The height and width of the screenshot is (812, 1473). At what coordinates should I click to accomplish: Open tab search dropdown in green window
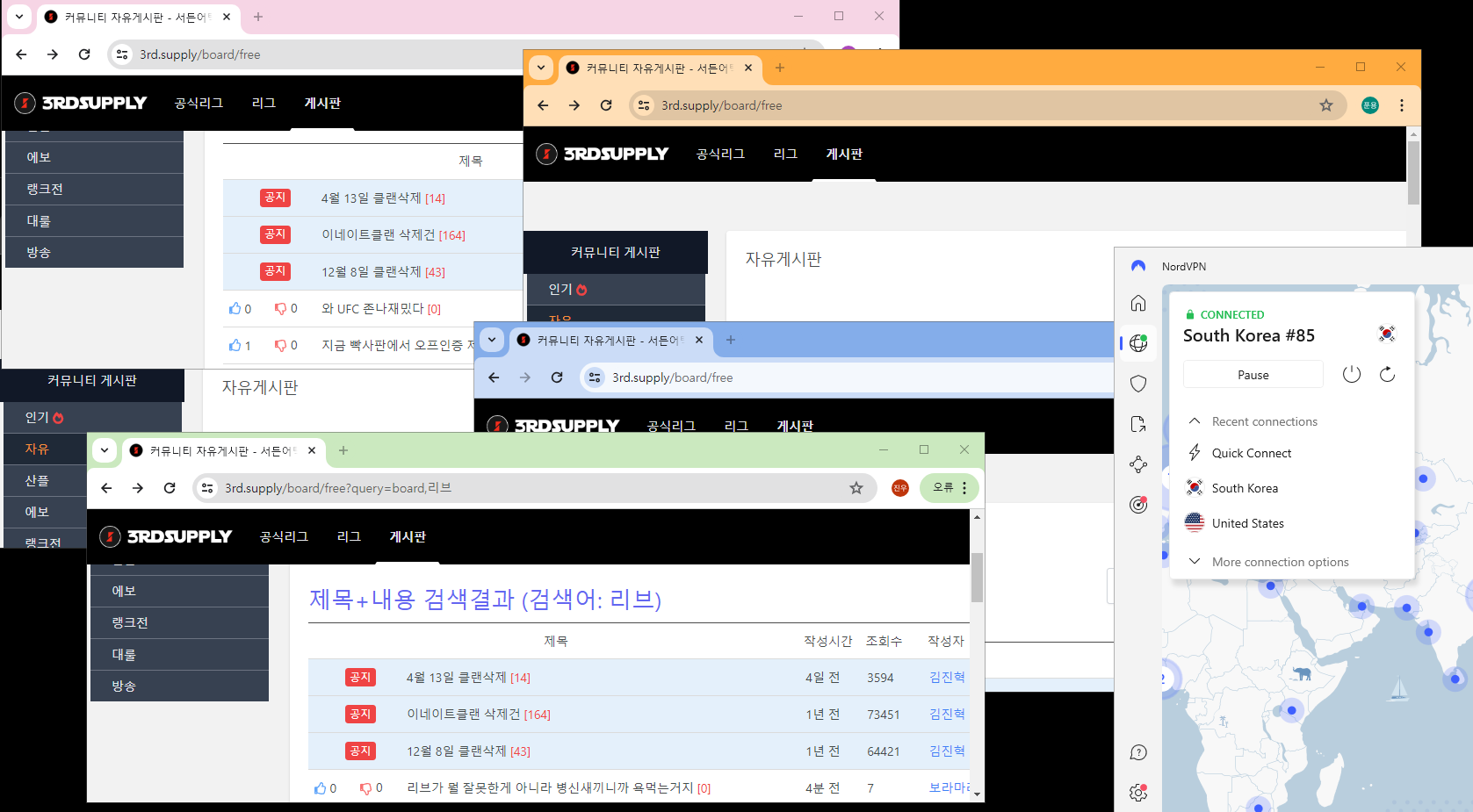pyautogui.click(x=105, y=450)
